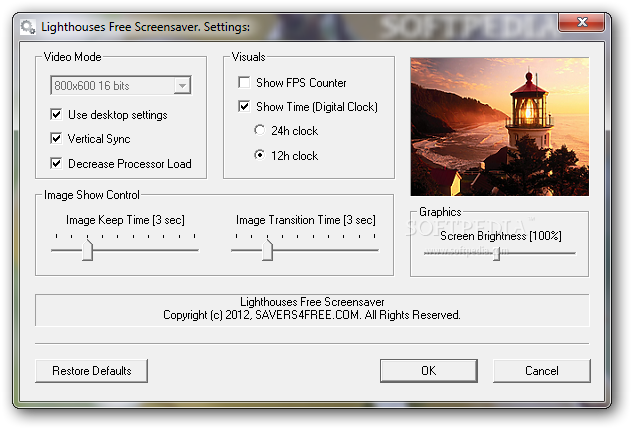Close the Settings dialog window
Screen dimensions: 632x429
click(x=581, y=22)
